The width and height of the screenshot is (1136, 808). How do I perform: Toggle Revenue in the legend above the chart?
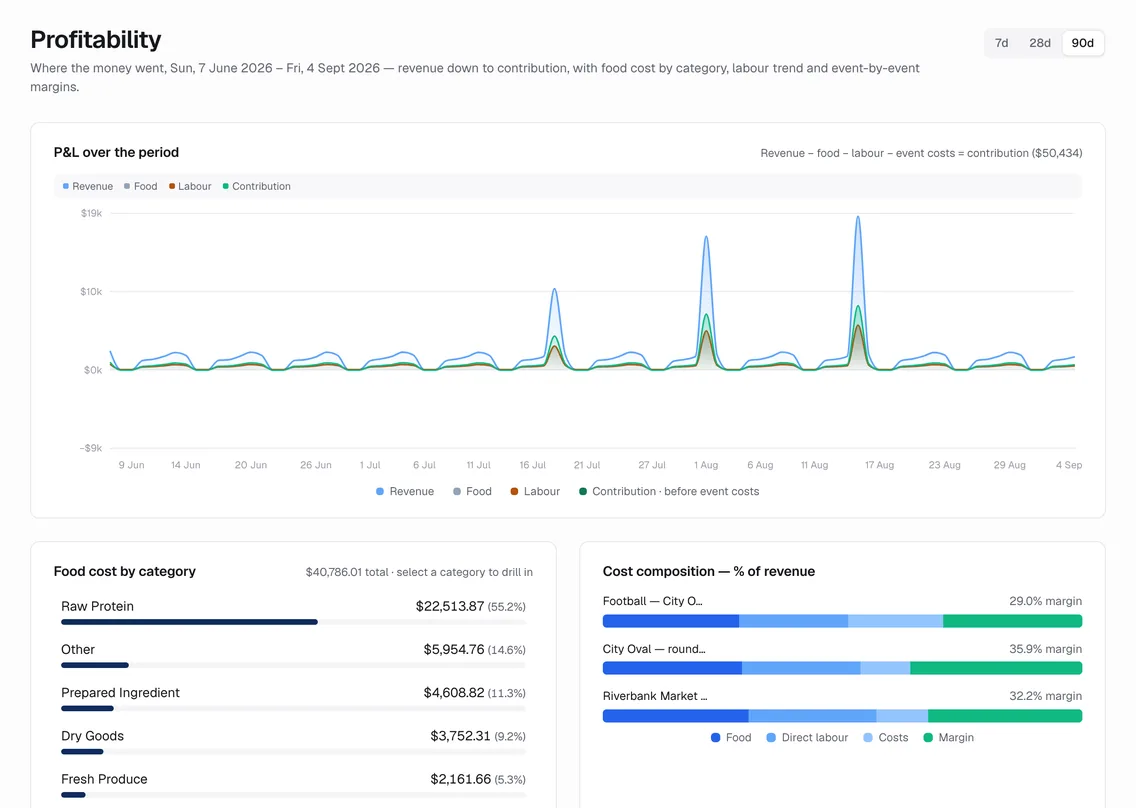click(x=88, y=186)
